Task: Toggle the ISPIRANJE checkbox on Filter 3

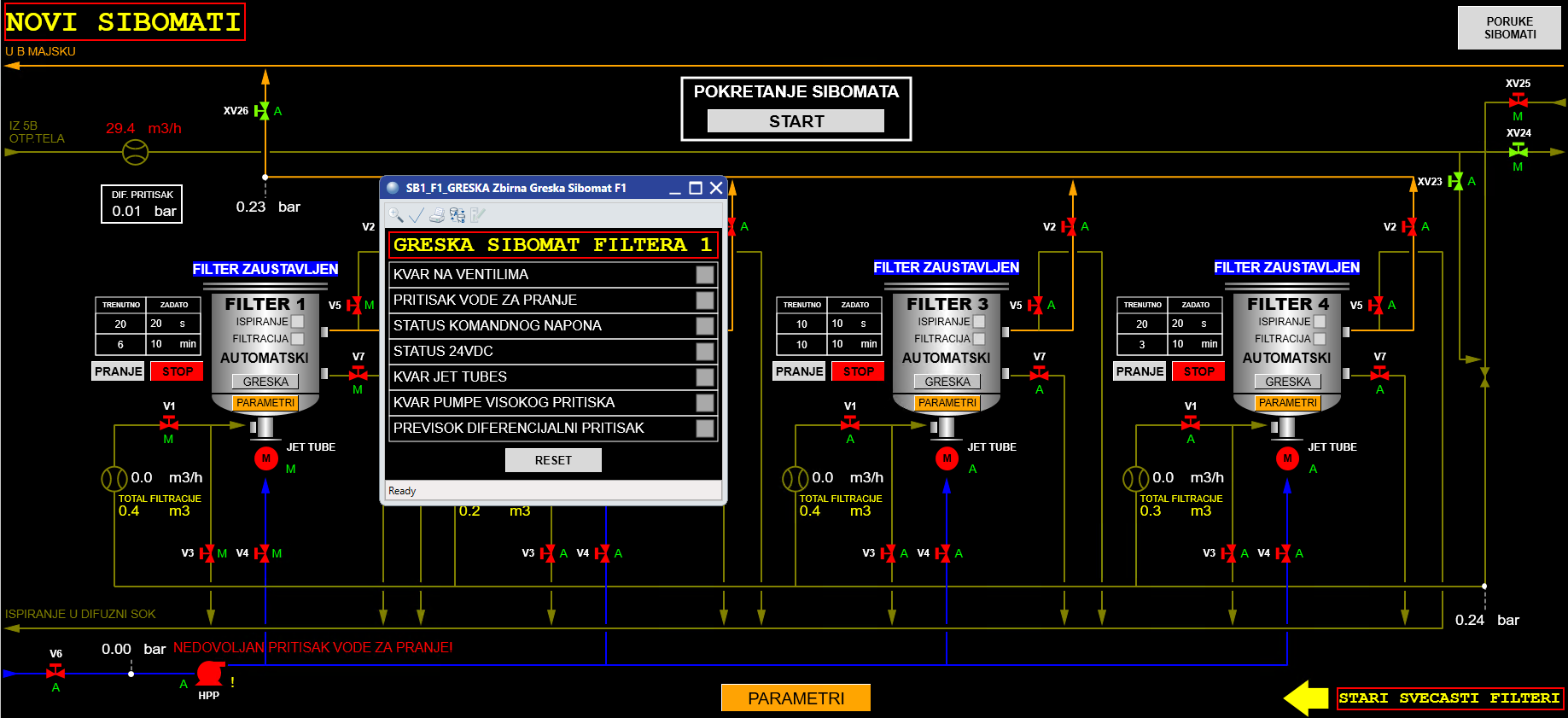Action: pyautogui.click(x=979, y=322)
